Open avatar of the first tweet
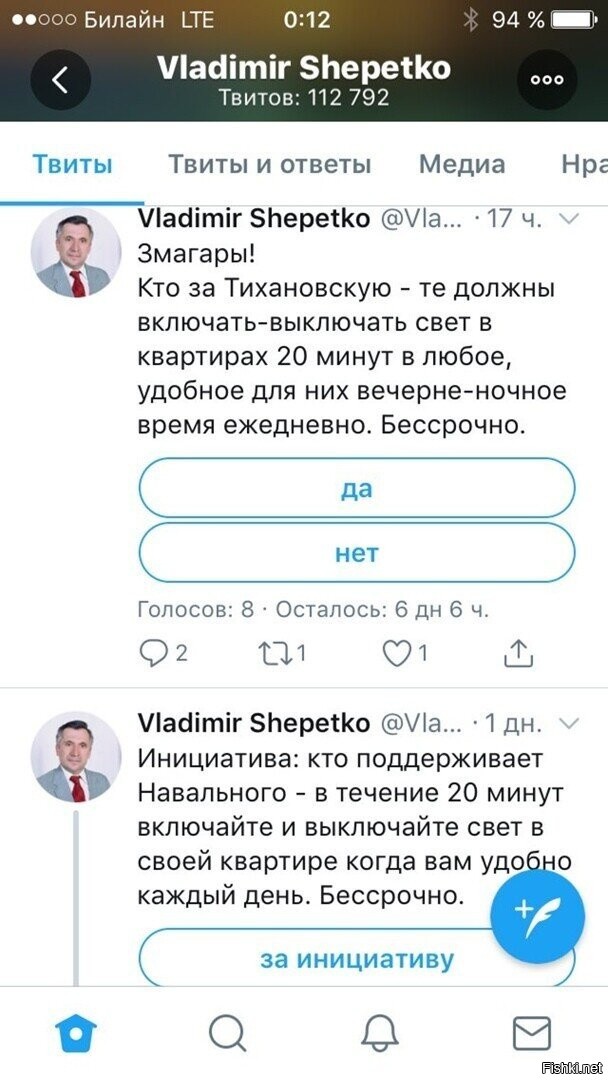This screenshot has height=1080, width=608. [76, 253]
